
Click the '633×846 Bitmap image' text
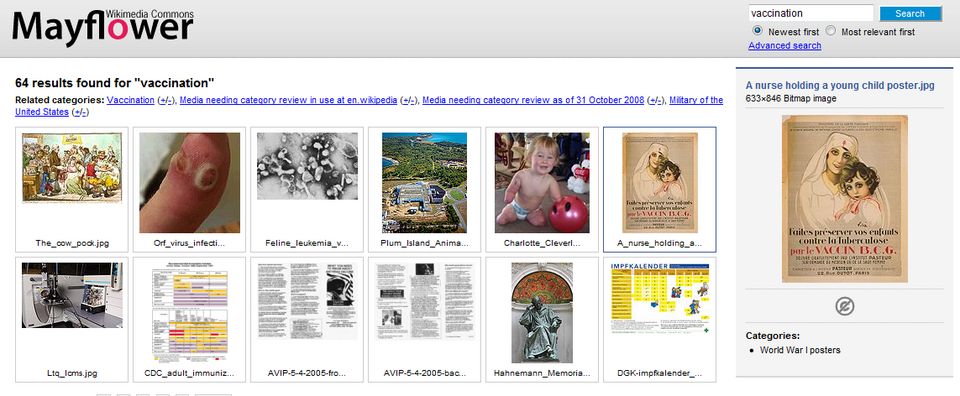791,98
